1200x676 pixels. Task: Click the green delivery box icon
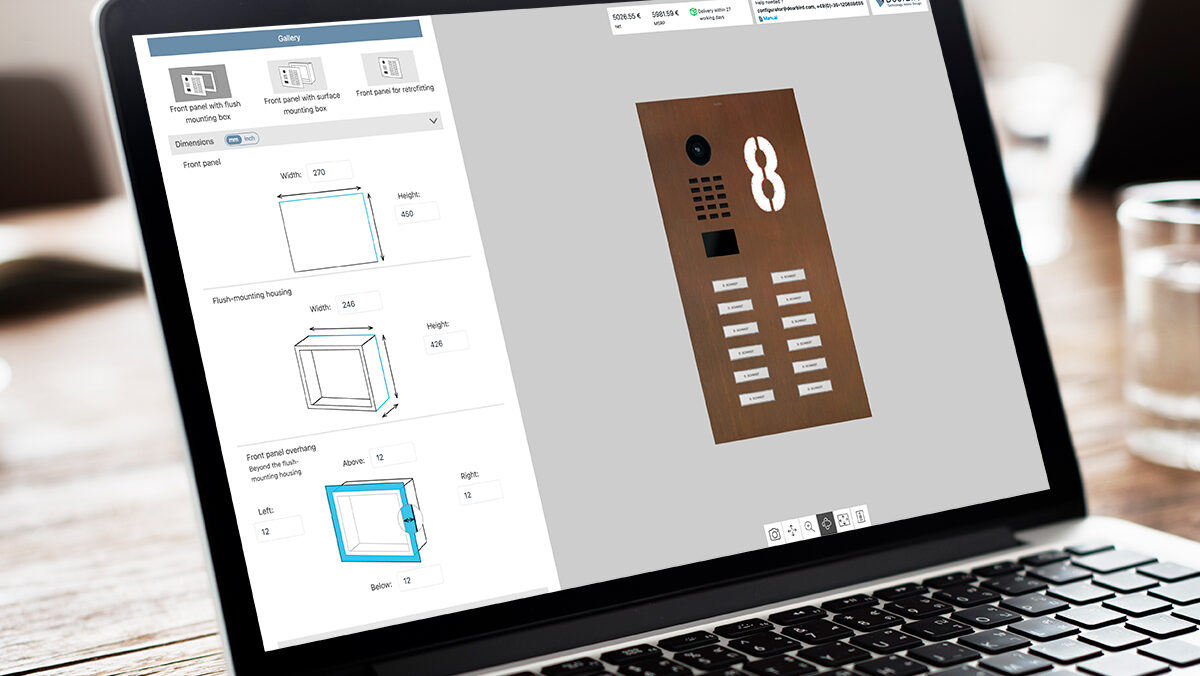(x=693, y=11)
